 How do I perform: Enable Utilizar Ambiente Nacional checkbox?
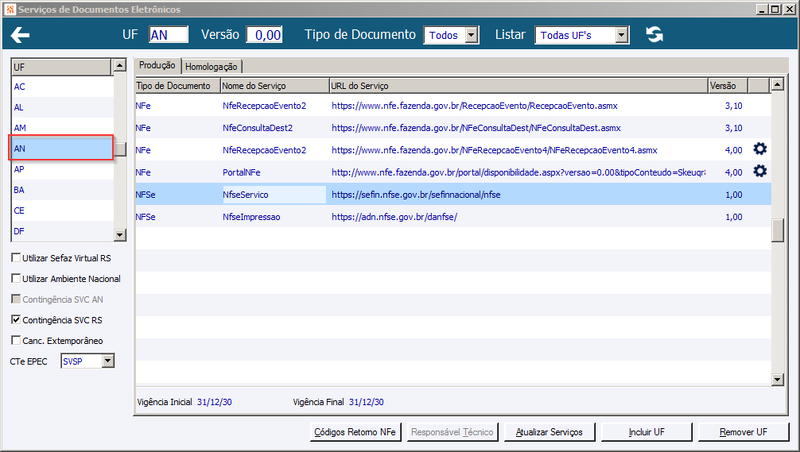click(x=16, y=278)
